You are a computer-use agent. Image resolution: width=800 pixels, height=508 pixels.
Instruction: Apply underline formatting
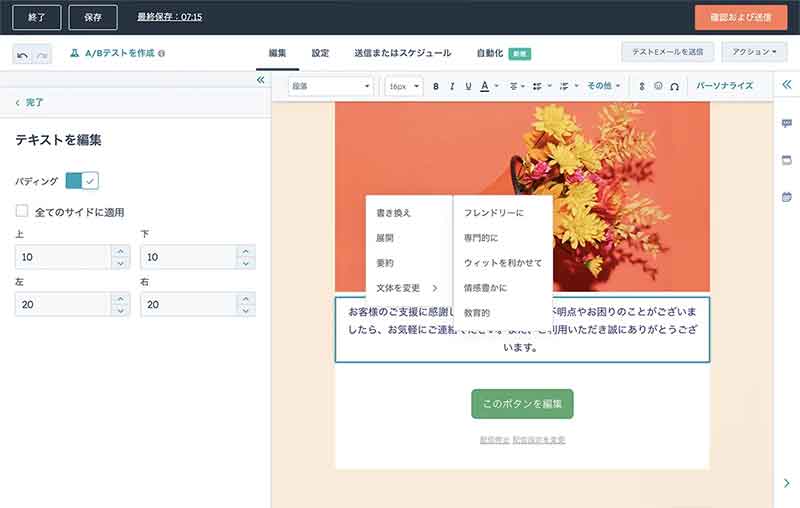tap(468, 86)
